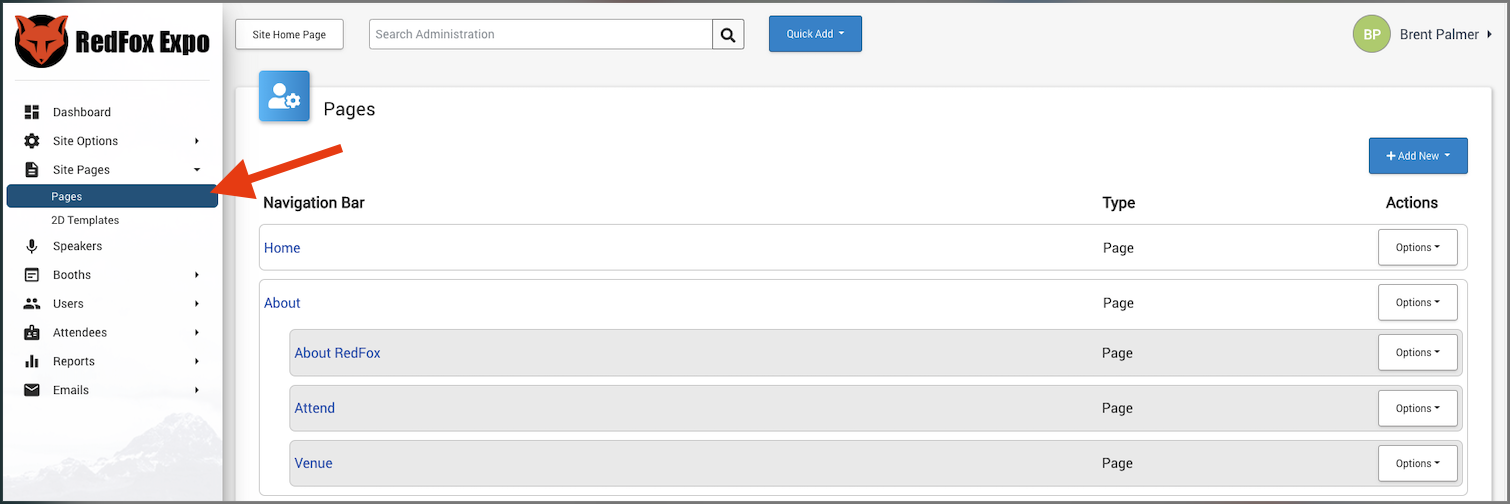The height and width of the screenshot is (504, 1510).
Task: Click the Emails envelope icon
Action: [32, 390]
